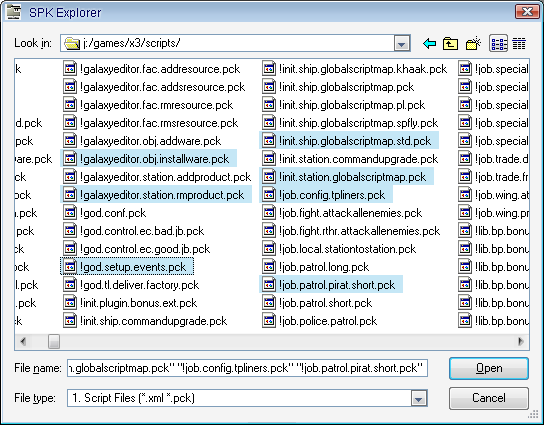Select !job.local.stationtostation.pck file

339,249
